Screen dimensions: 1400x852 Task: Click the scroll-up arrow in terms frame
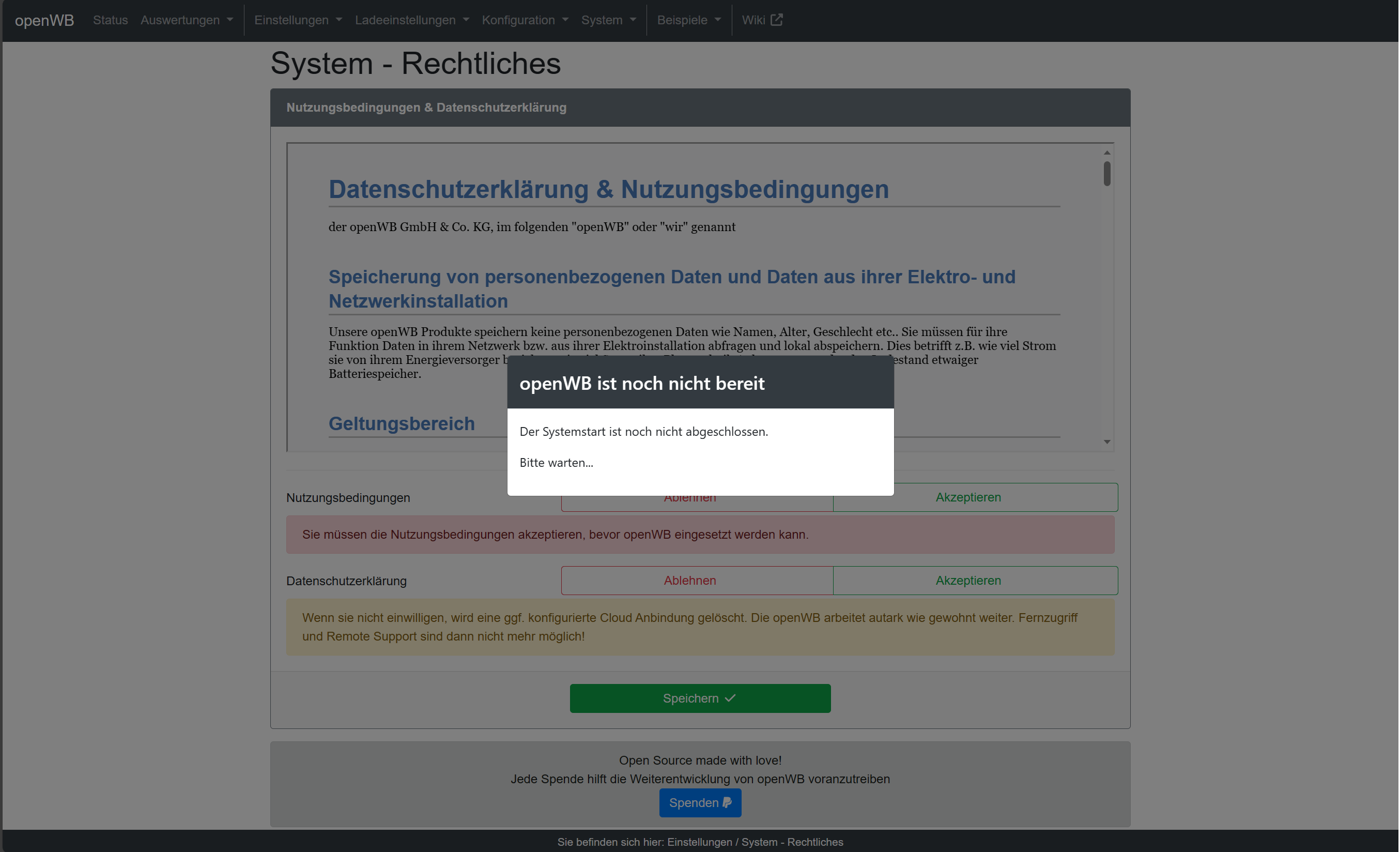(x=1107, y=153)
